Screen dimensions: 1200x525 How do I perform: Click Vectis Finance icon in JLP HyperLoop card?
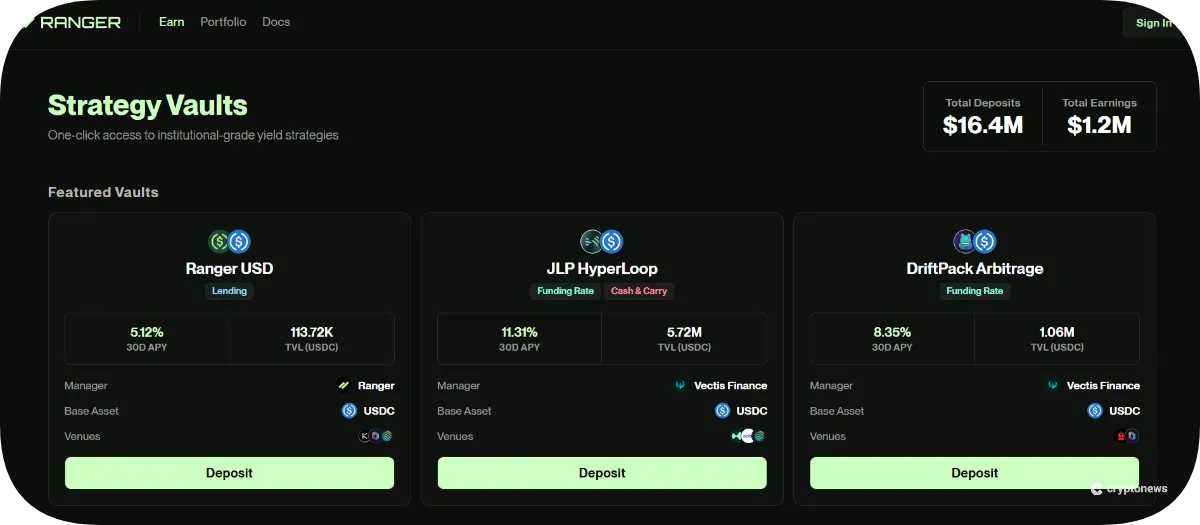(681, 385)
